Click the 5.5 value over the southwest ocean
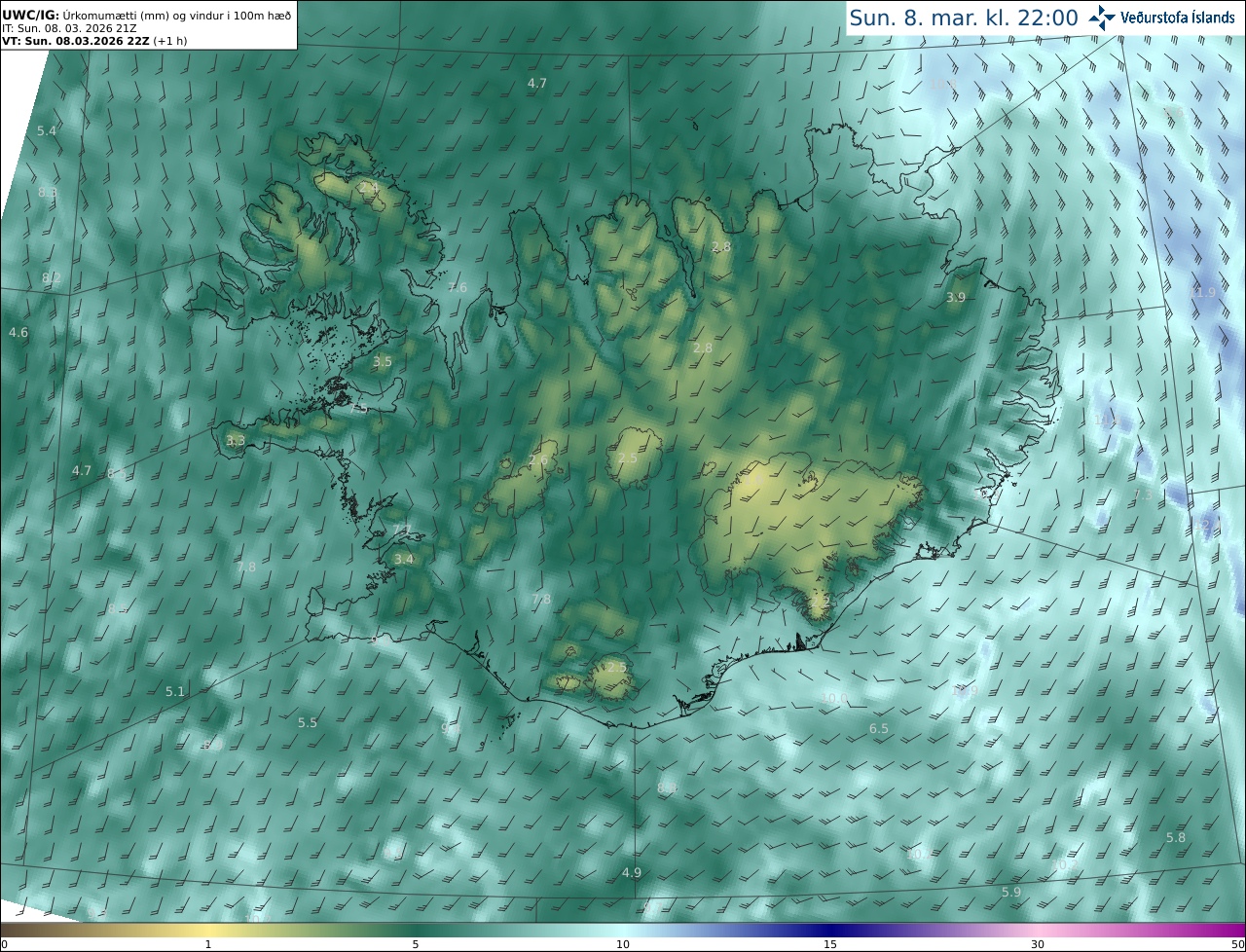This screenshot has width=1246, height=952. tap(308, 723)
